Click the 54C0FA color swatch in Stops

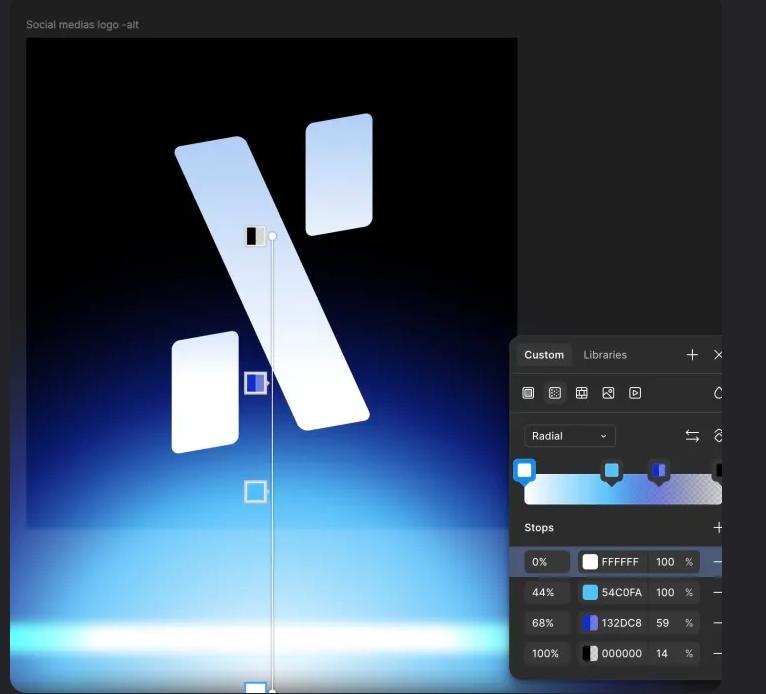pos(590,592)
